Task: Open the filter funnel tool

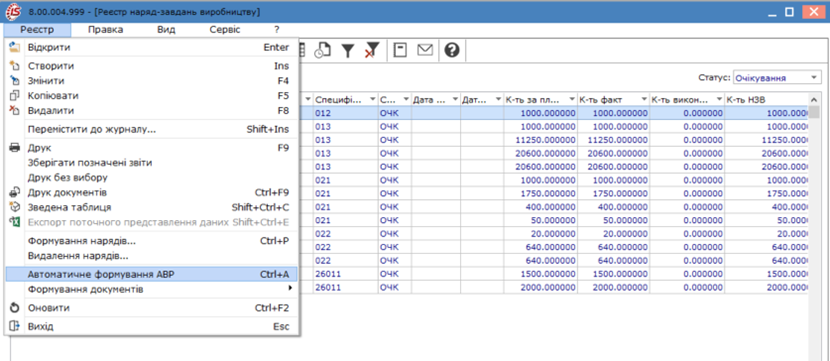Action: click(347, 51)
